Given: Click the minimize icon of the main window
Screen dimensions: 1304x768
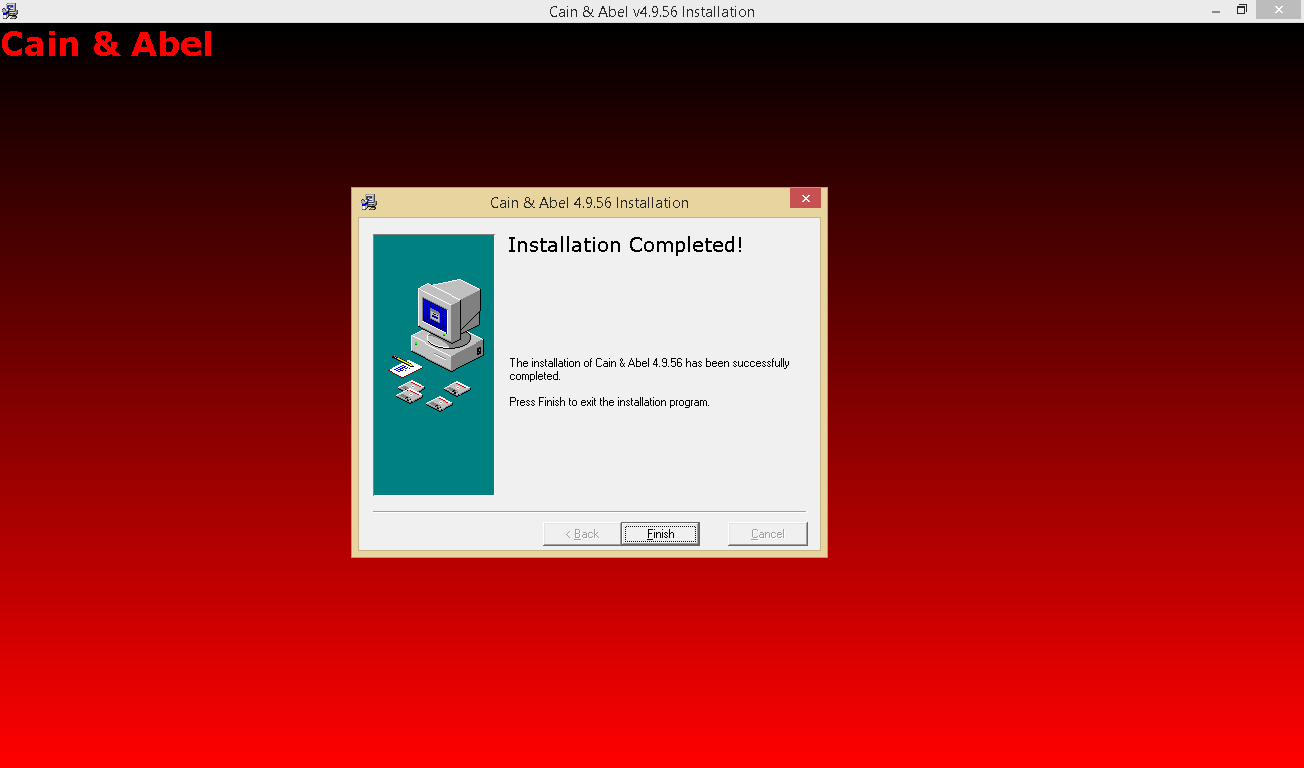Looking at the screenshot, I should (x=1214, y=10).
